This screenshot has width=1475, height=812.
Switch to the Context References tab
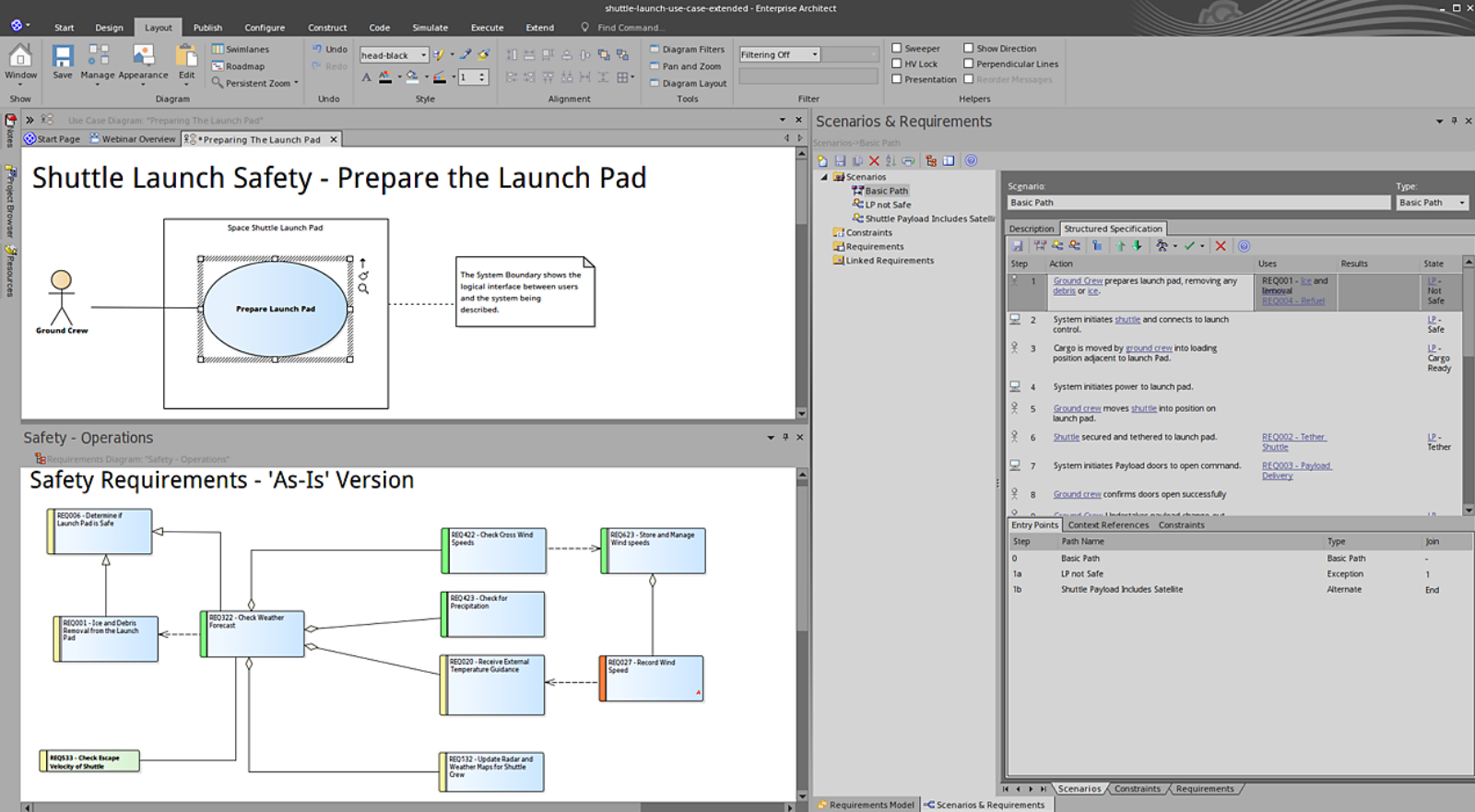tap(1108, 525)
